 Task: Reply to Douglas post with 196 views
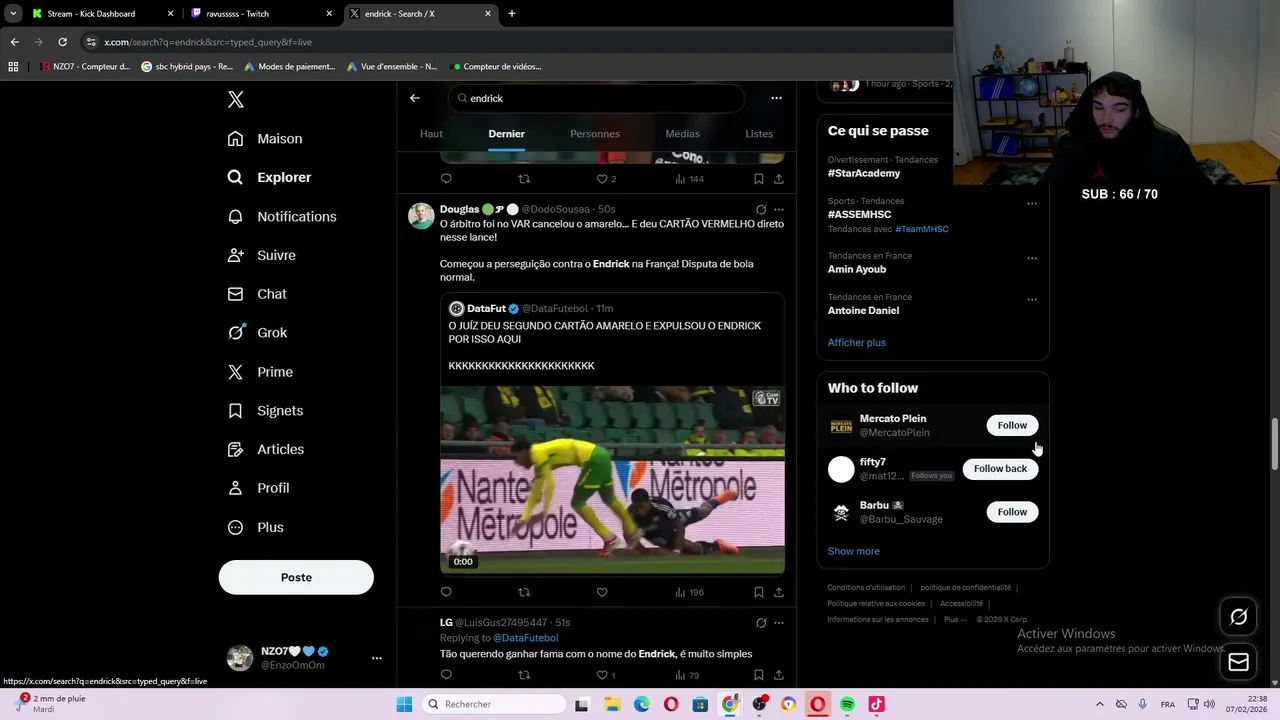446,592
